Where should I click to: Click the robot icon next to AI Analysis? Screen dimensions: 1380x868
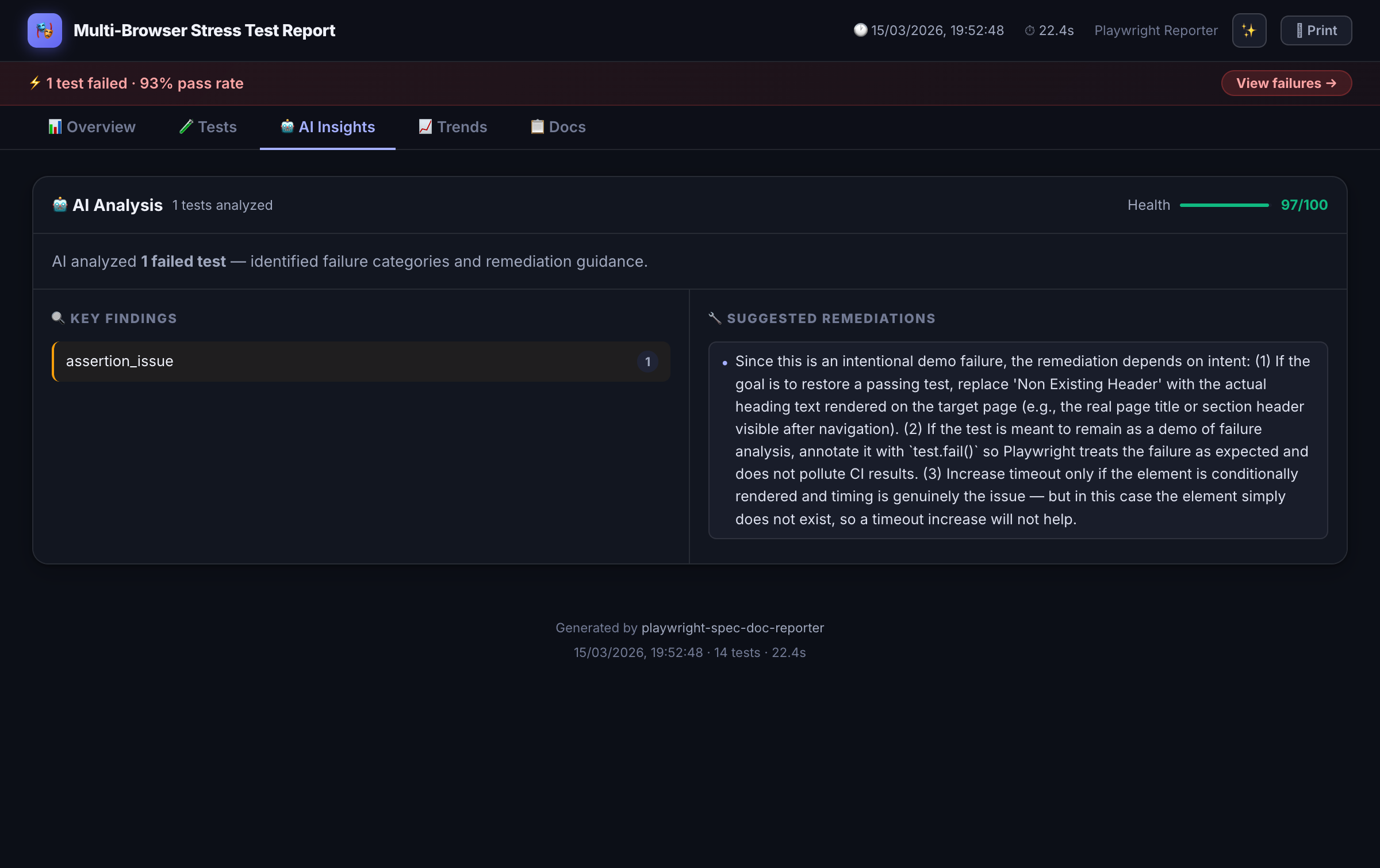[60, 205]
